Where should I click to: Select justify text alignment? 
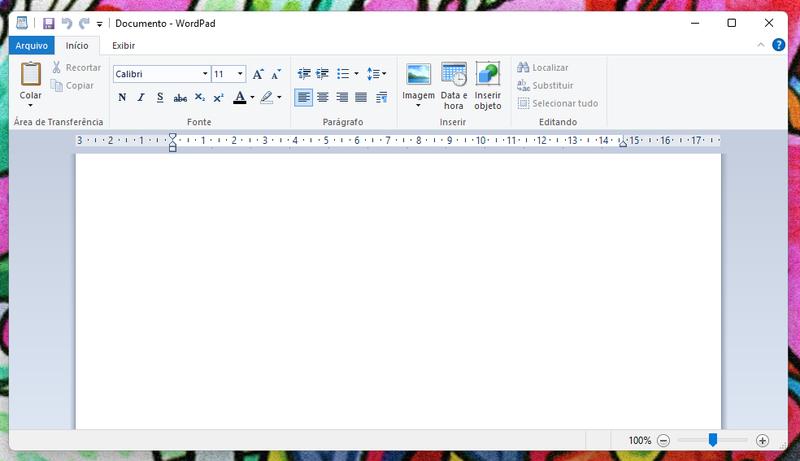coord(361,97)
